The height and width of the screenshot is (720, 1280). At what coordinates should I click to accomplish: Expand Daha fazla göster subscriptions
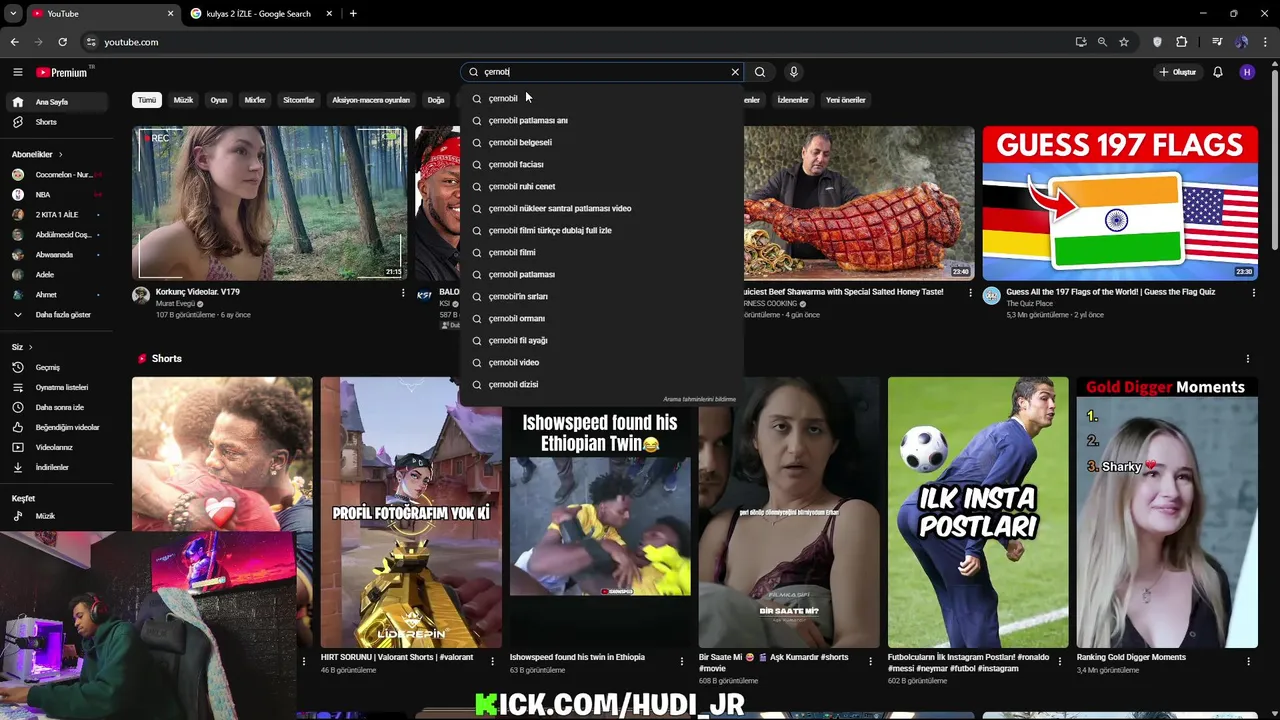coord(57,314)
